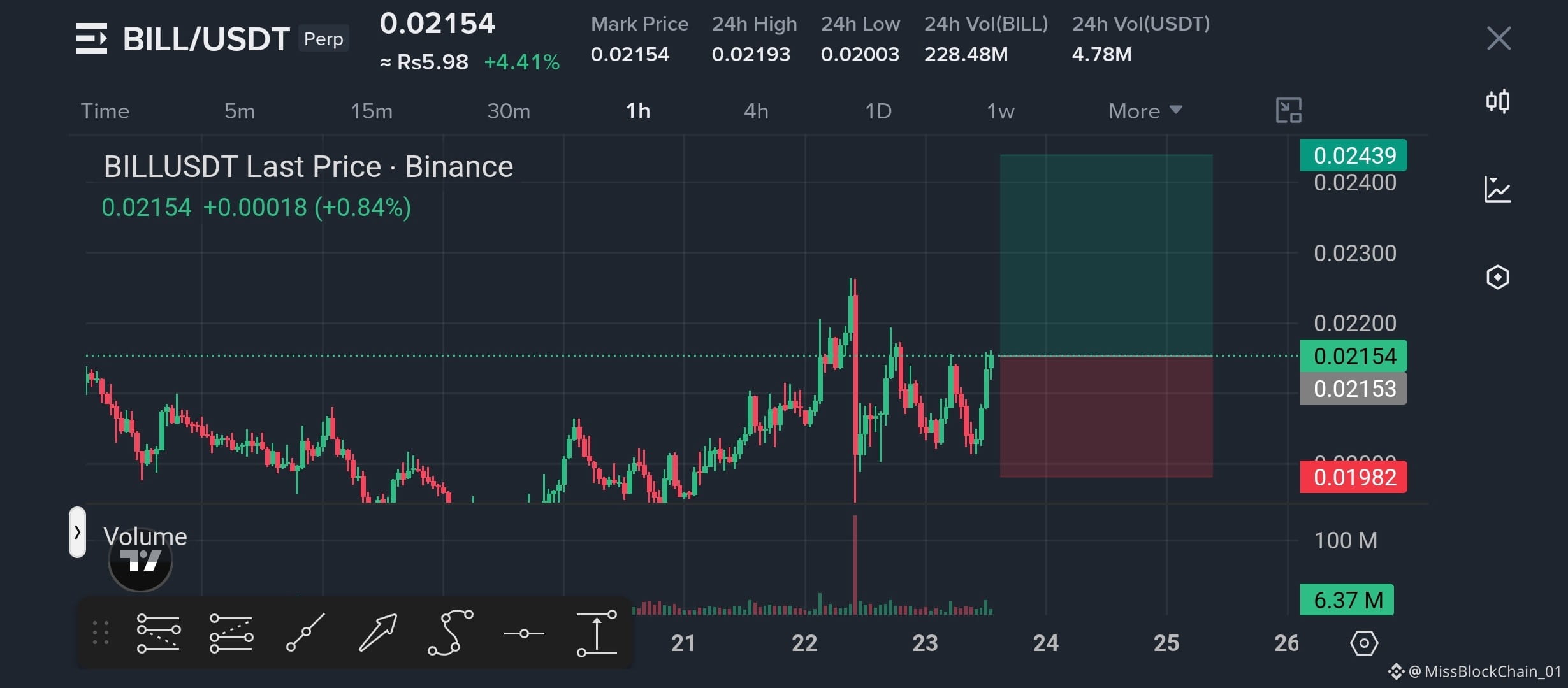
Task: Select the fib retracement drawing tool
Action: point(159,633)
